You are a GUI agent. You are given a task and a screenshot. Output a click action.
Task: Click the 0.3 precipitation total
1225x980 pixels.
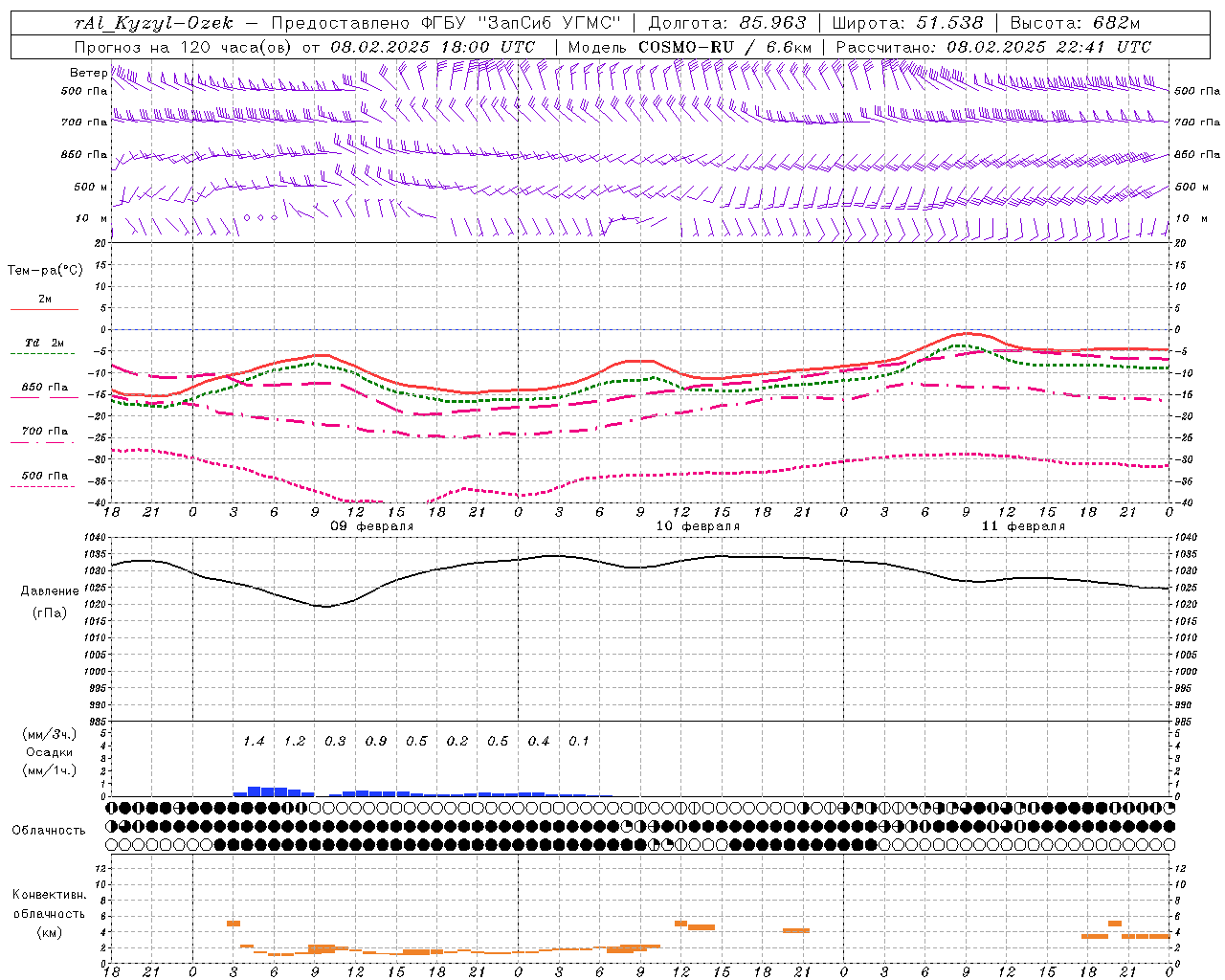click(x=335, y=741)
